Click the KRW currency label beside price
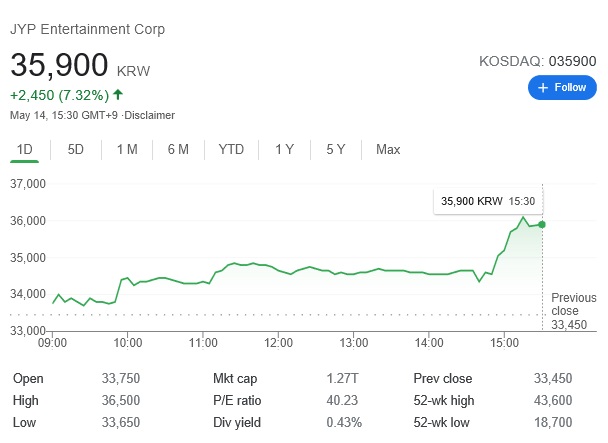 click(133, 71)
